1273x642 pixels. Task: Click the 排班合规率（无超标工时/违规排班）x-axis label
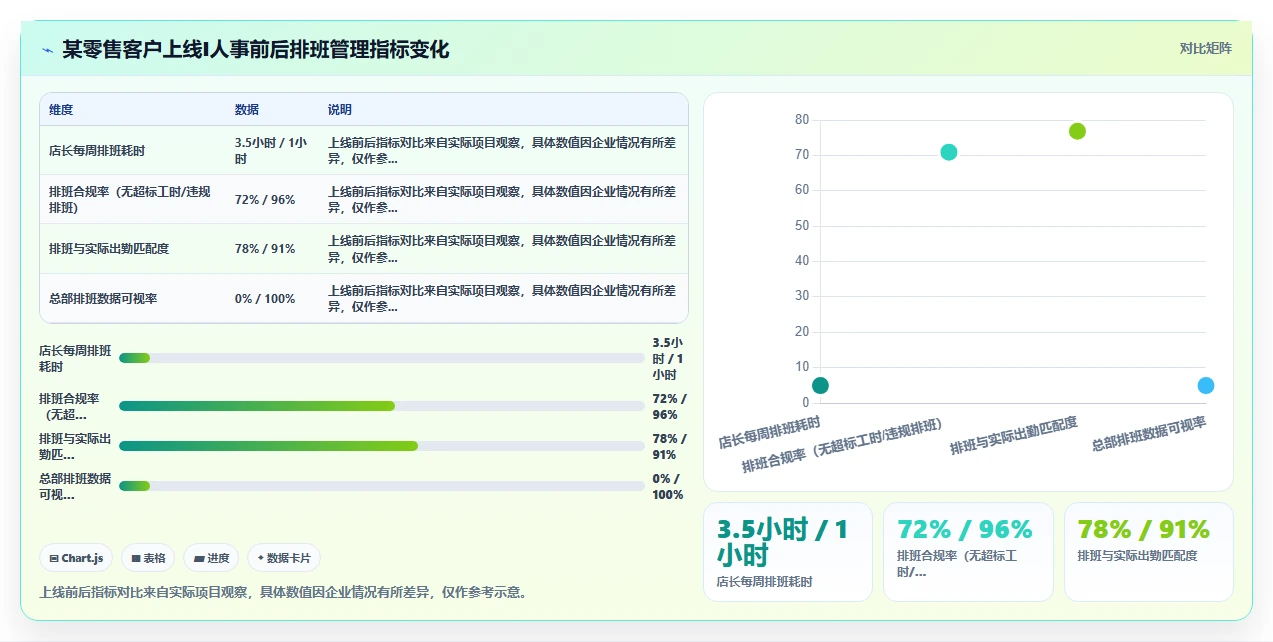842,446
